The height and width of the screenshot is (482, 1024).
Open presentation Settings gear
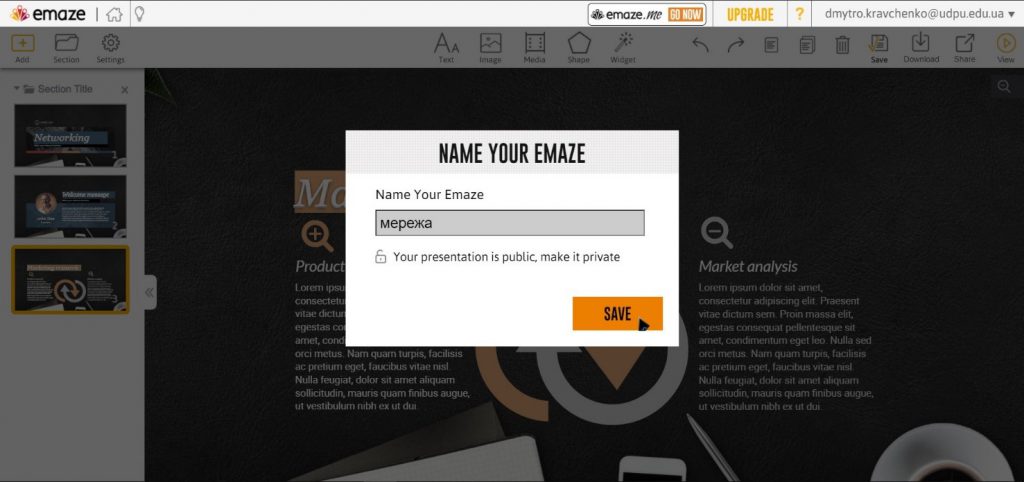[110, 49]
